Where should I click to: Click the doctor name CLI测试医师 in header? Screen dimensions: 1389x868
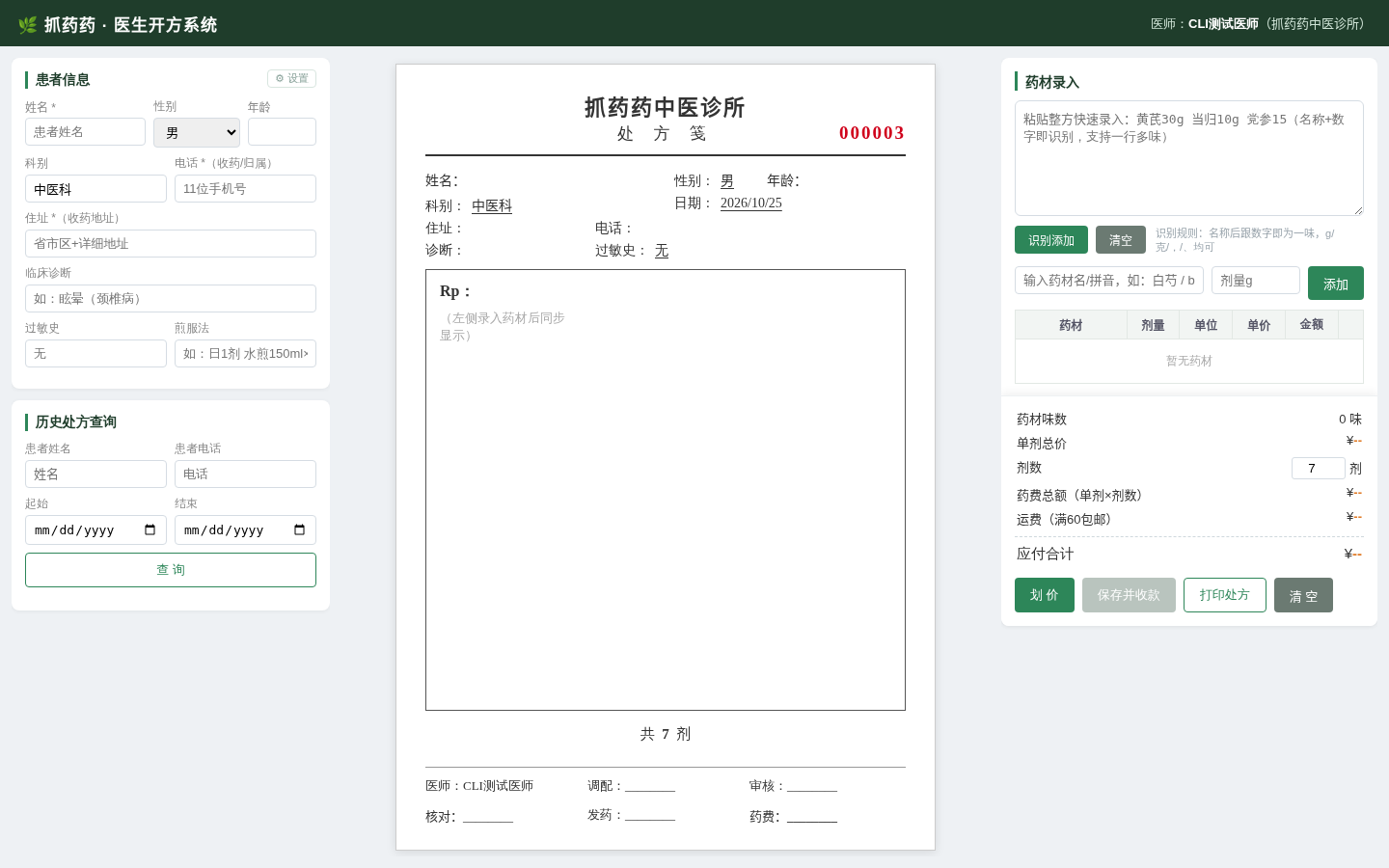coord(1223,24)
